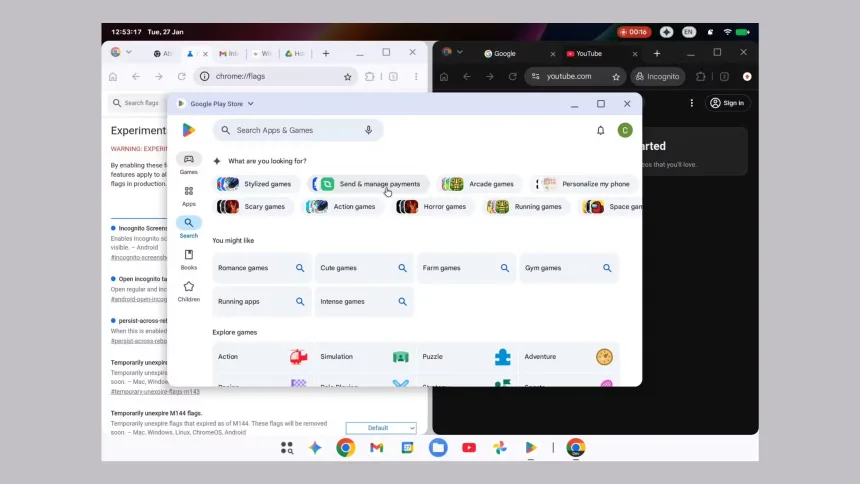Switch to Google tab in incognito window
Screen dimensions: 860x484
pos(518,53)
